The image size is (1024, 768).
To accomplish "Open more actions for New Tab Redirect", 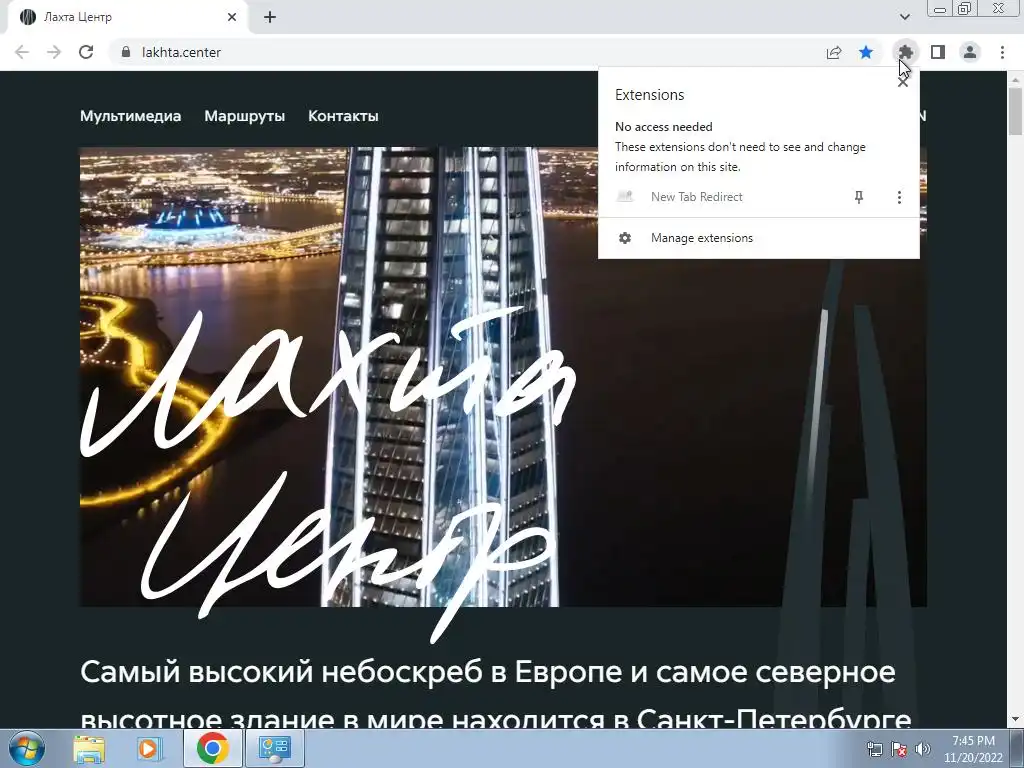I will (x=899, y=197).
